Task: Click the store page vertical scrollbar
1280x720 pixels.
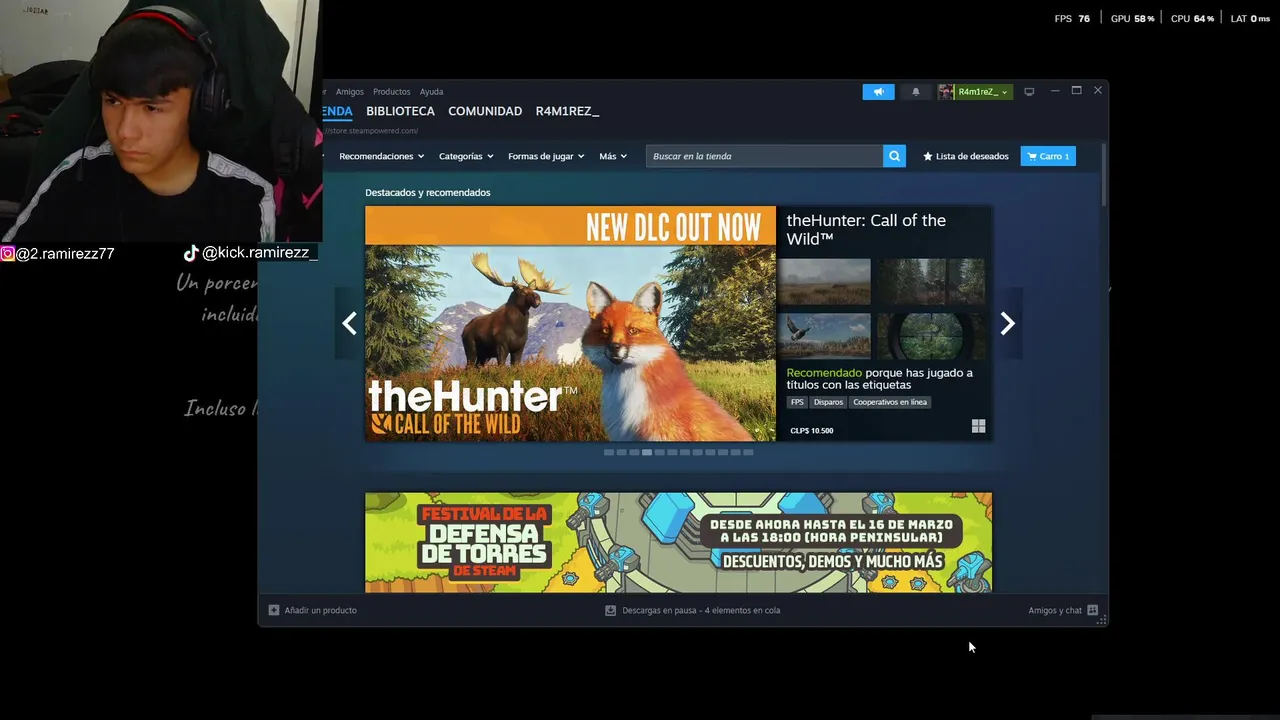Action: point(1104,175)
